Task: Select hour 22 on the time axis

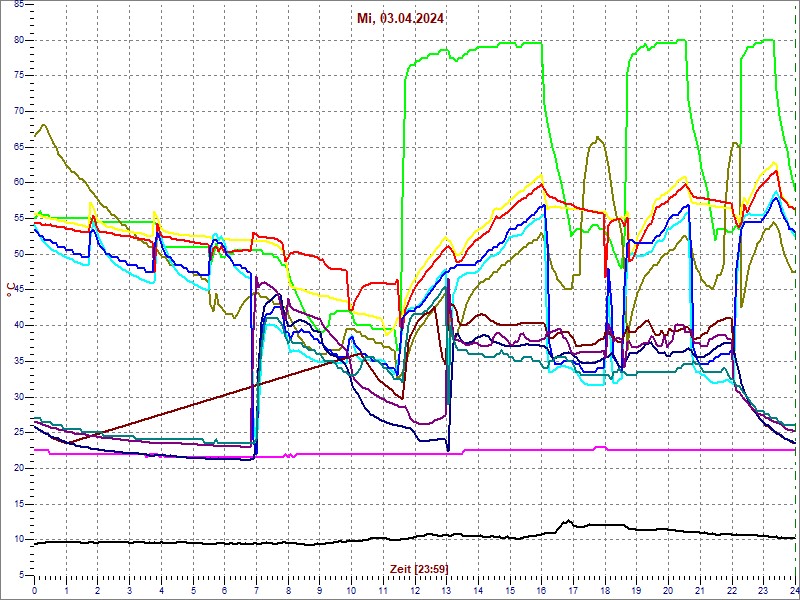Action: point(731,590)
